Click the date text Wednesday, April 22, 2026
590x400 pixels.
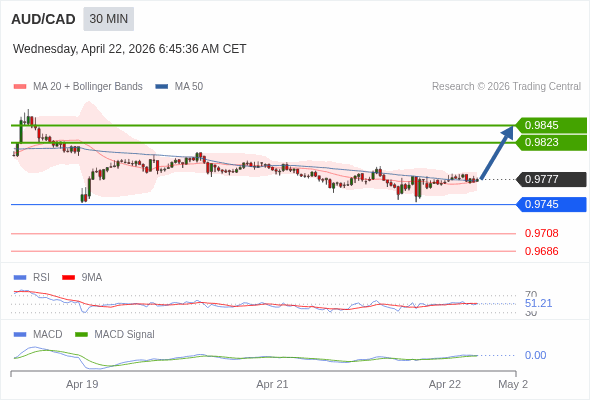pos(84,49)
